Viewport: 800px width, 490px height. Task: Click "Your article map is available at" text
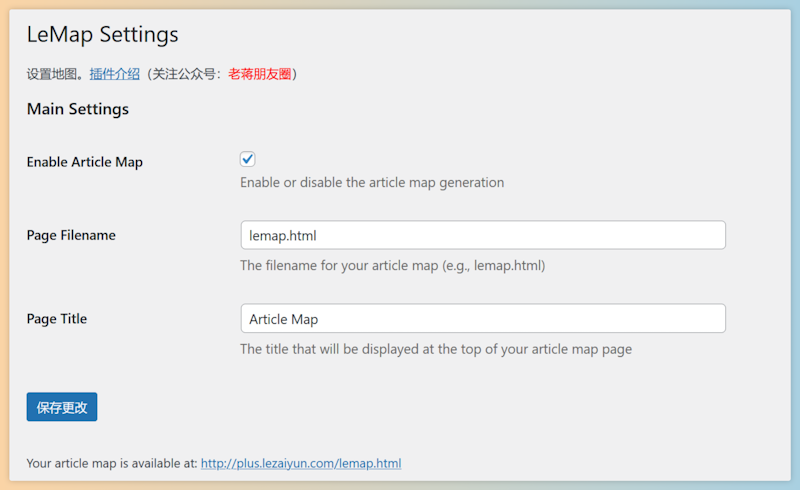(x=111, y=464)
